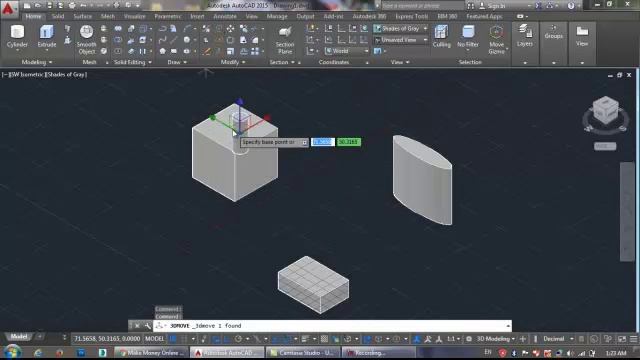
Task: Toggle dynamic UCS in status bar
Action: pos(367,339)
